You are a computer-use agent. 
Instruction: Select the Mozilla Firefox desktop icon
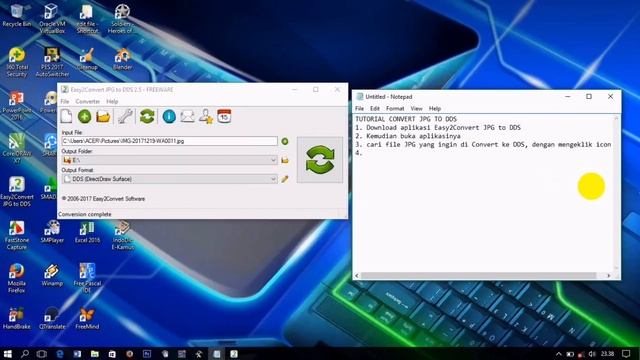pyautogui.click(x=17, y=278)
